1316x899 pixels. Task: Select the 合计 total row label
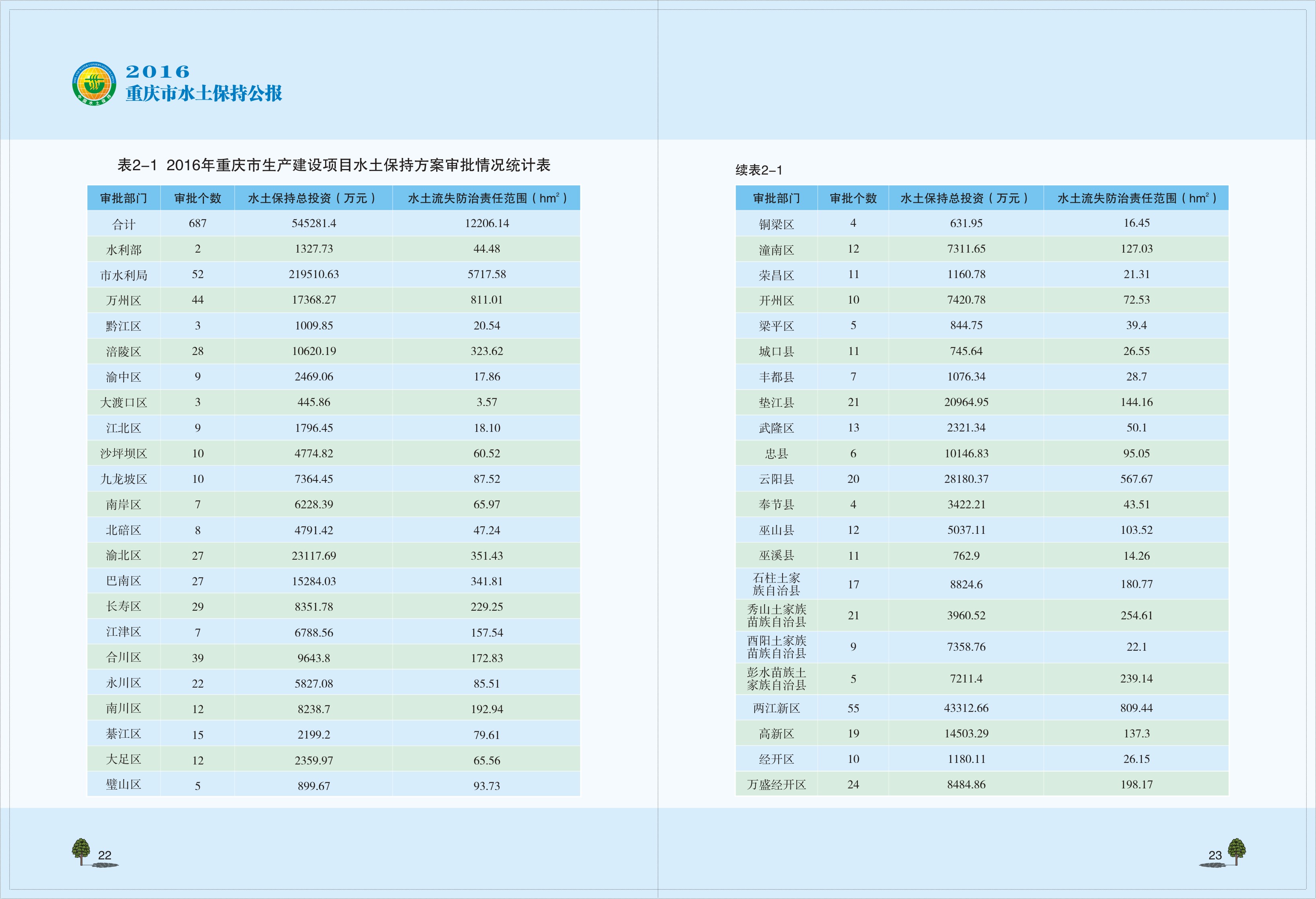point(124,224)
